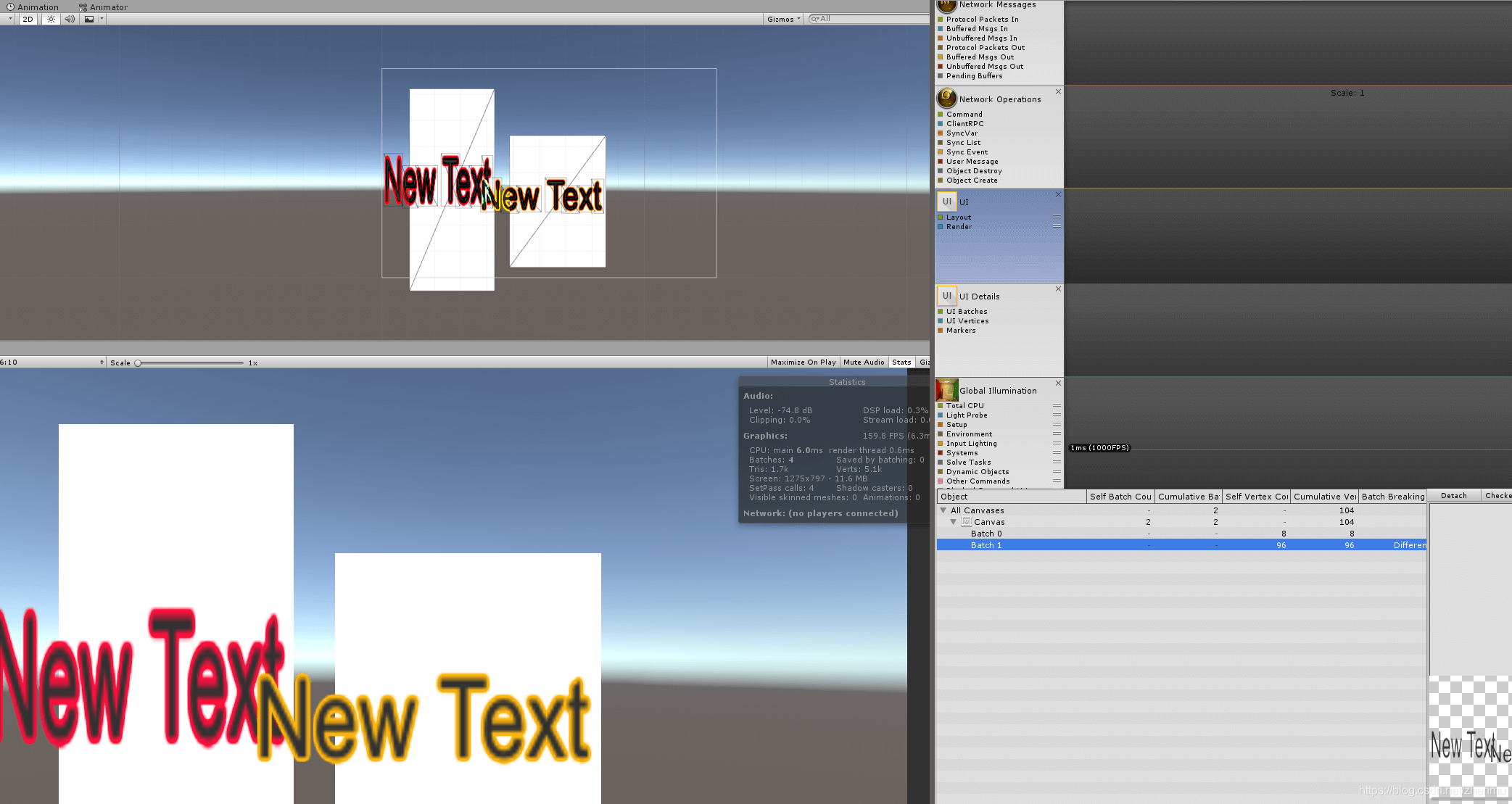Click the Mute Audio button
The height and width of the screenshot is (804, 1512).
864,362
